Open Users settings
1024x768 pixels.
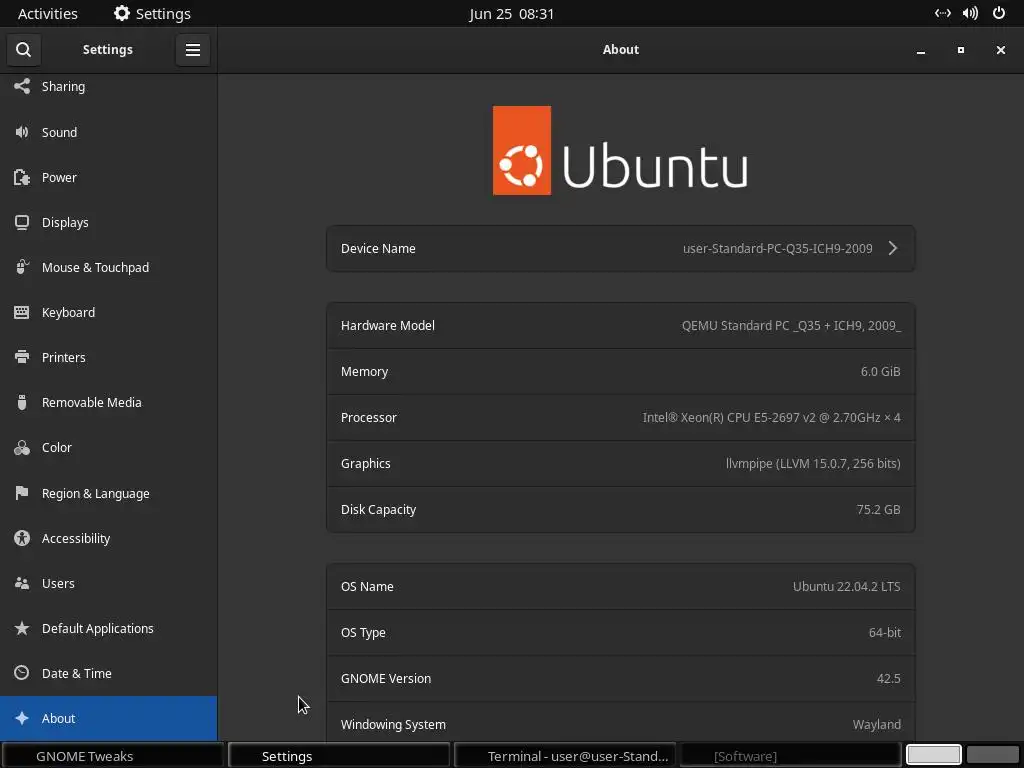(108, 583)
